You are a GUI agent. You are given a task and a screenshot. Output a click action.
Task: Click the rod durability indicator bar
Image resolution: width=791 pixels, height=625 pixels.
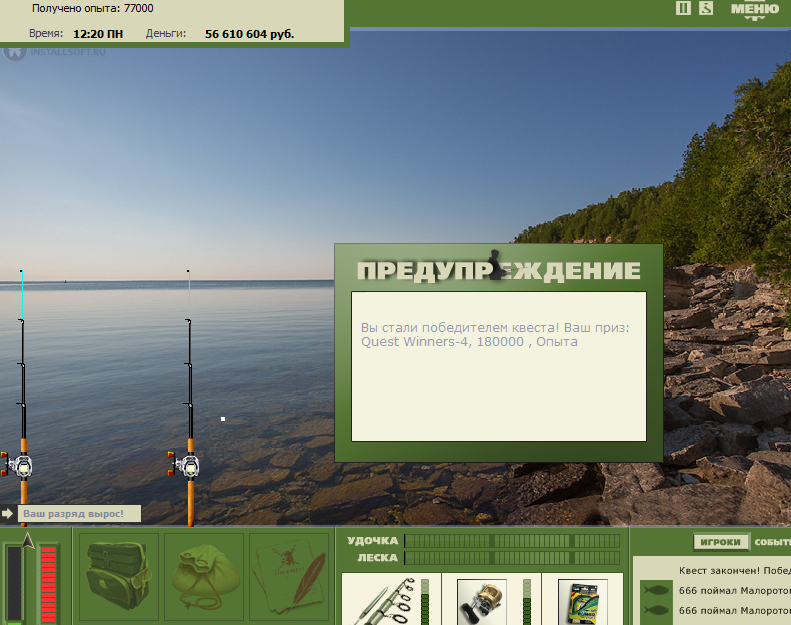click(x=425, y=602)
